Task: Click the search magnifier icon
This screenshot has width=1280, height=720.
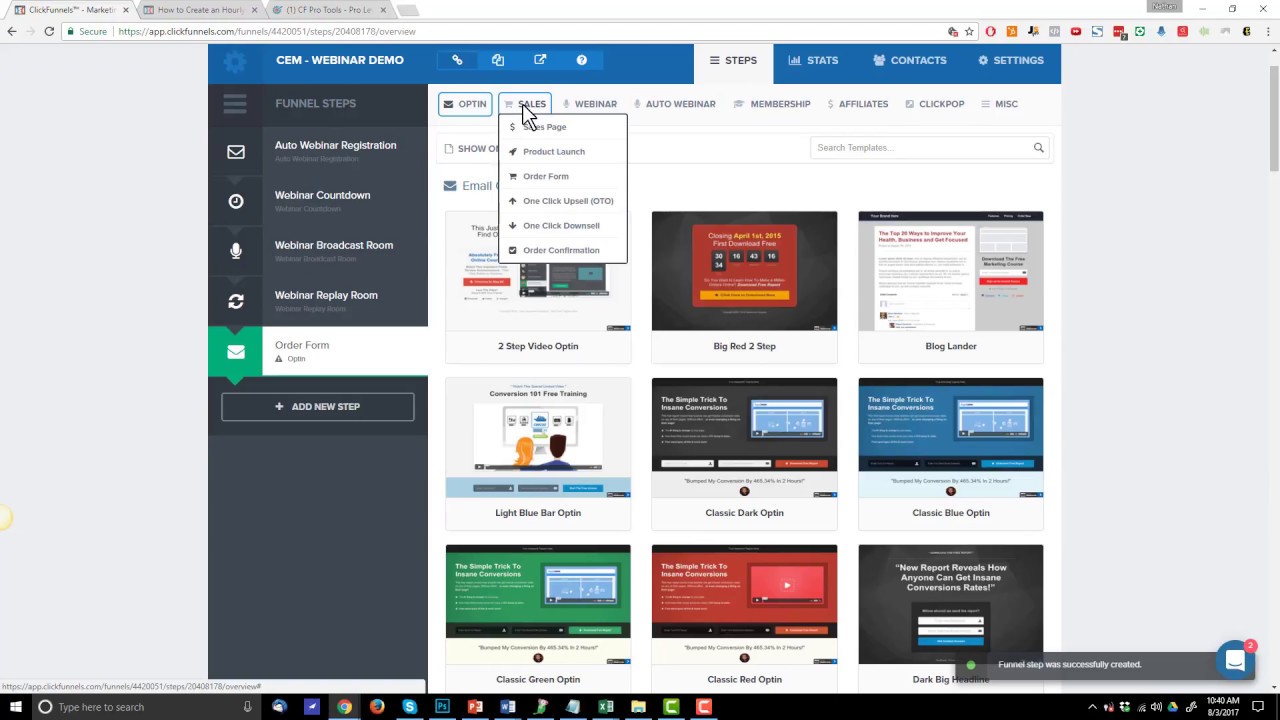Action: [x=1038, y=148]
